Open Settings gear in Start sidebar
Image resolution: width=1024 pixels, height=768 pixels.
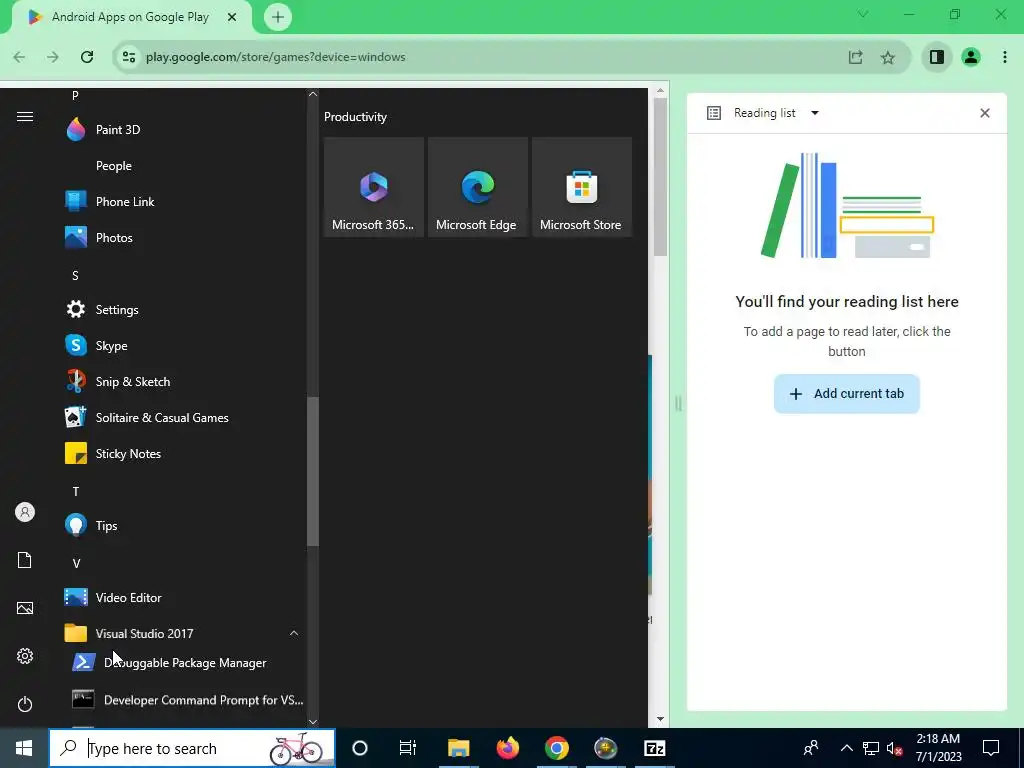(25, 656)
